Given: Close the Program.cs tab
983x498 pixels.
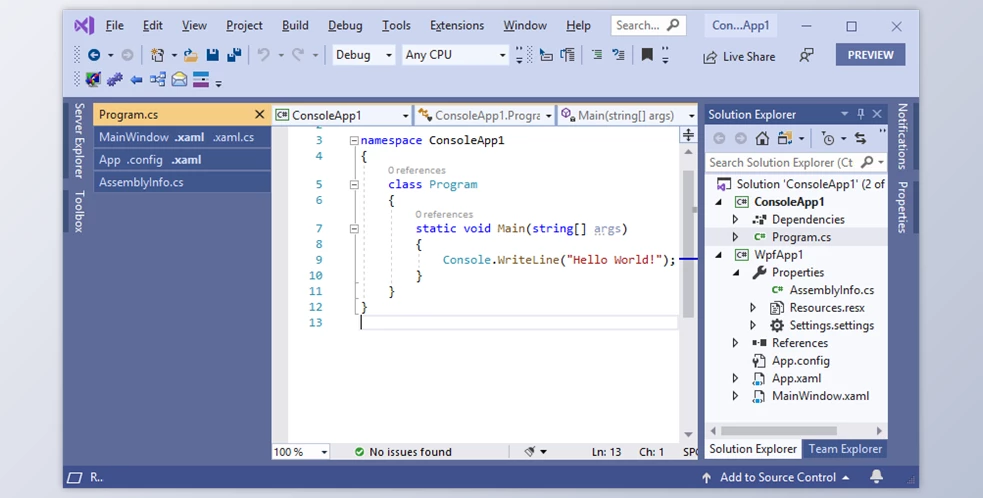Looking at the screenshot, I should pyautogui.click(x=260, y=115).
